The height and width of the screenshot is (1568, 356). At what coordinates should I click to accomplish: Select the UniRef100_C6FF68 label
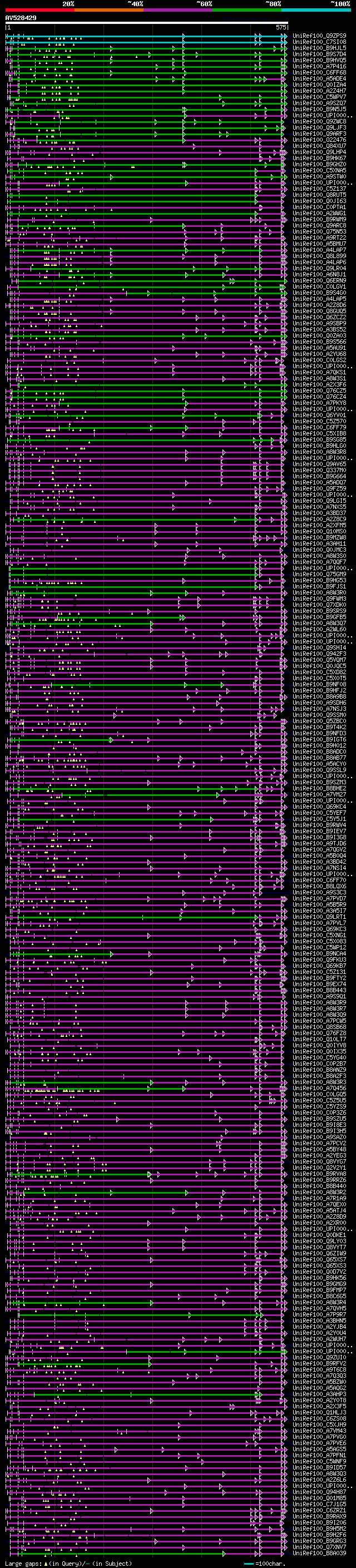(319, 72)
